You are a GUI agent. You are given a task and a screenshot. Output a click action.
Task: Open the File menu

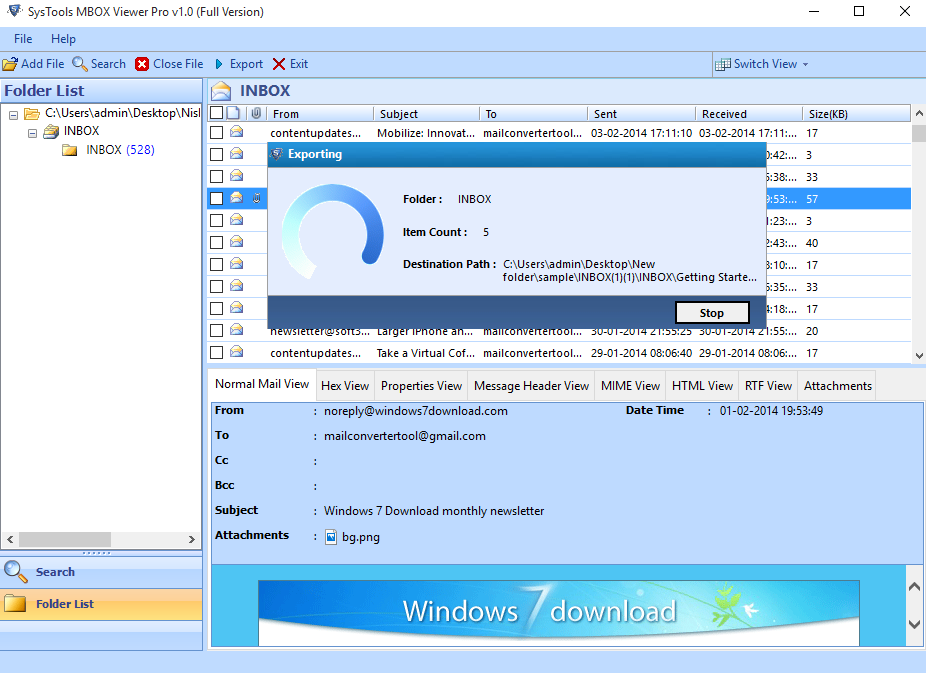[23, 39]
